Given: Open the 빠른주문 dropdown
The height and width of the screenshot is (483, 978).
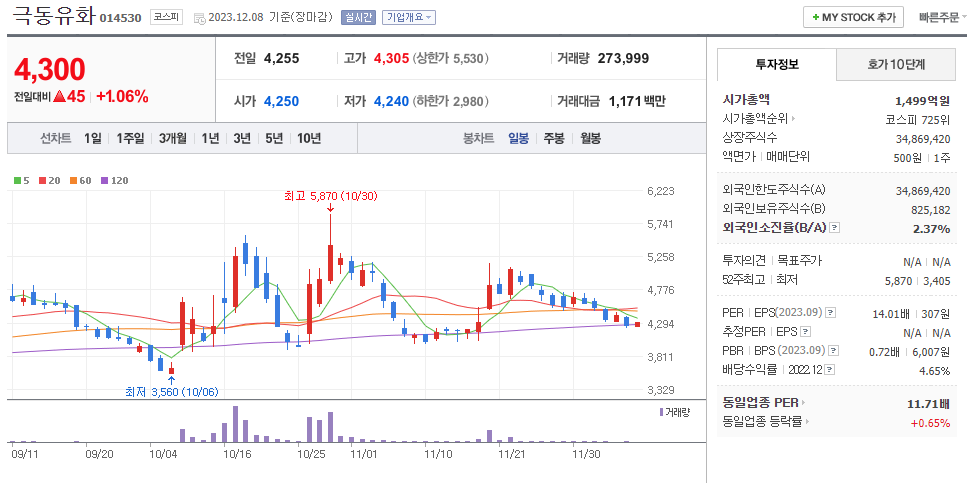Looking at the screenshot, I should point(942,17).
